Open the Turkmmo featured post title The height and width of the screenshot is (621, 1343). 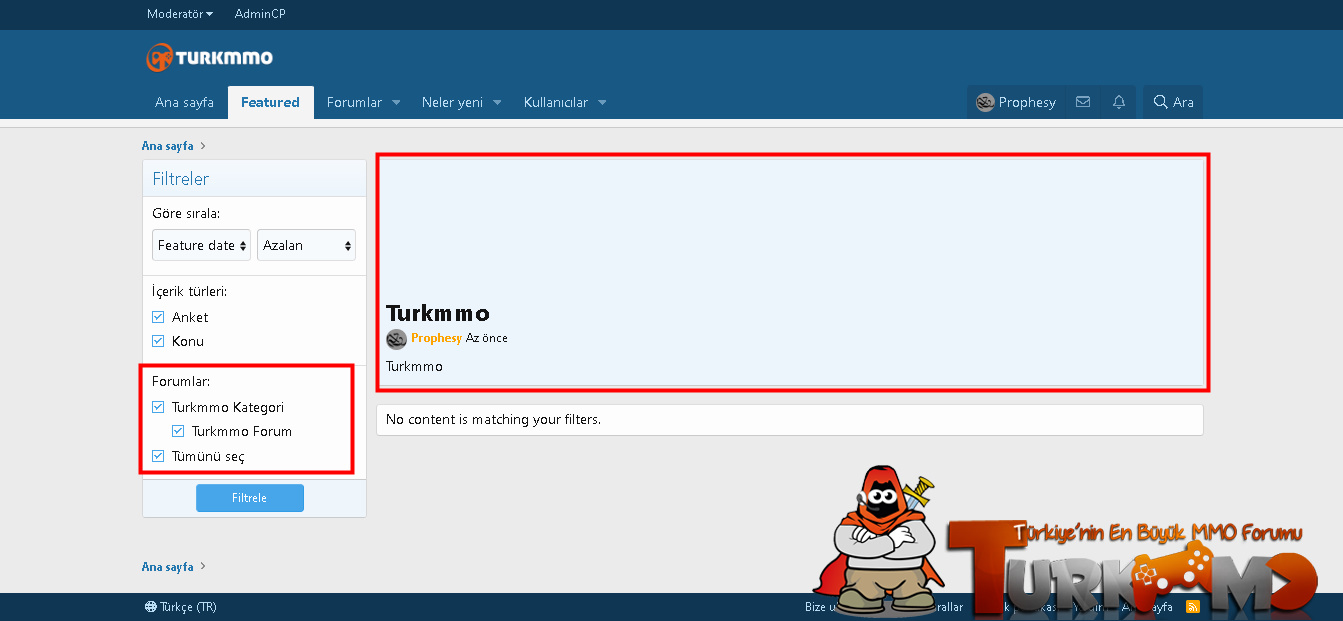[x=438, y=314]
